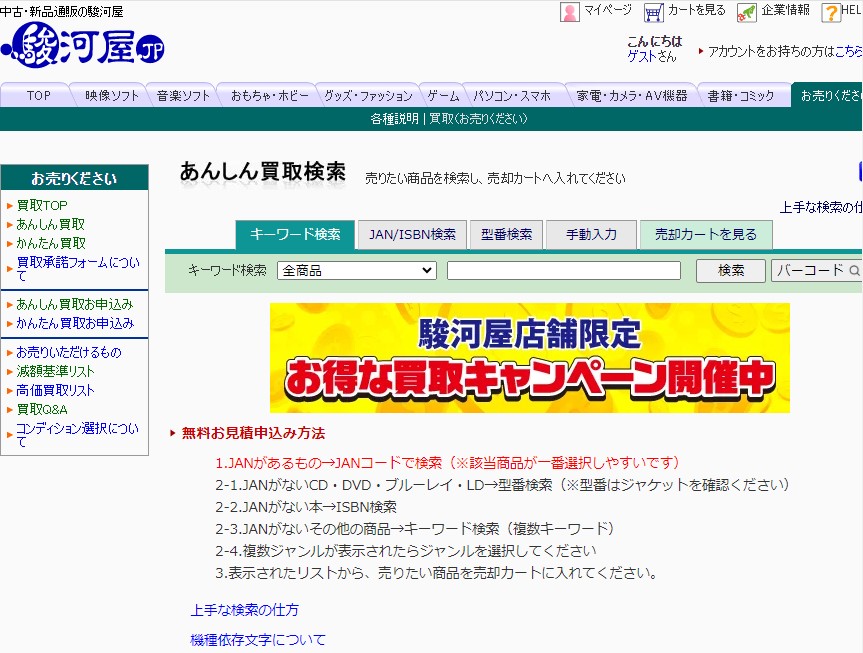Click the keyword search text field
Screen dimensions: 863x653
tap(564, 270)
